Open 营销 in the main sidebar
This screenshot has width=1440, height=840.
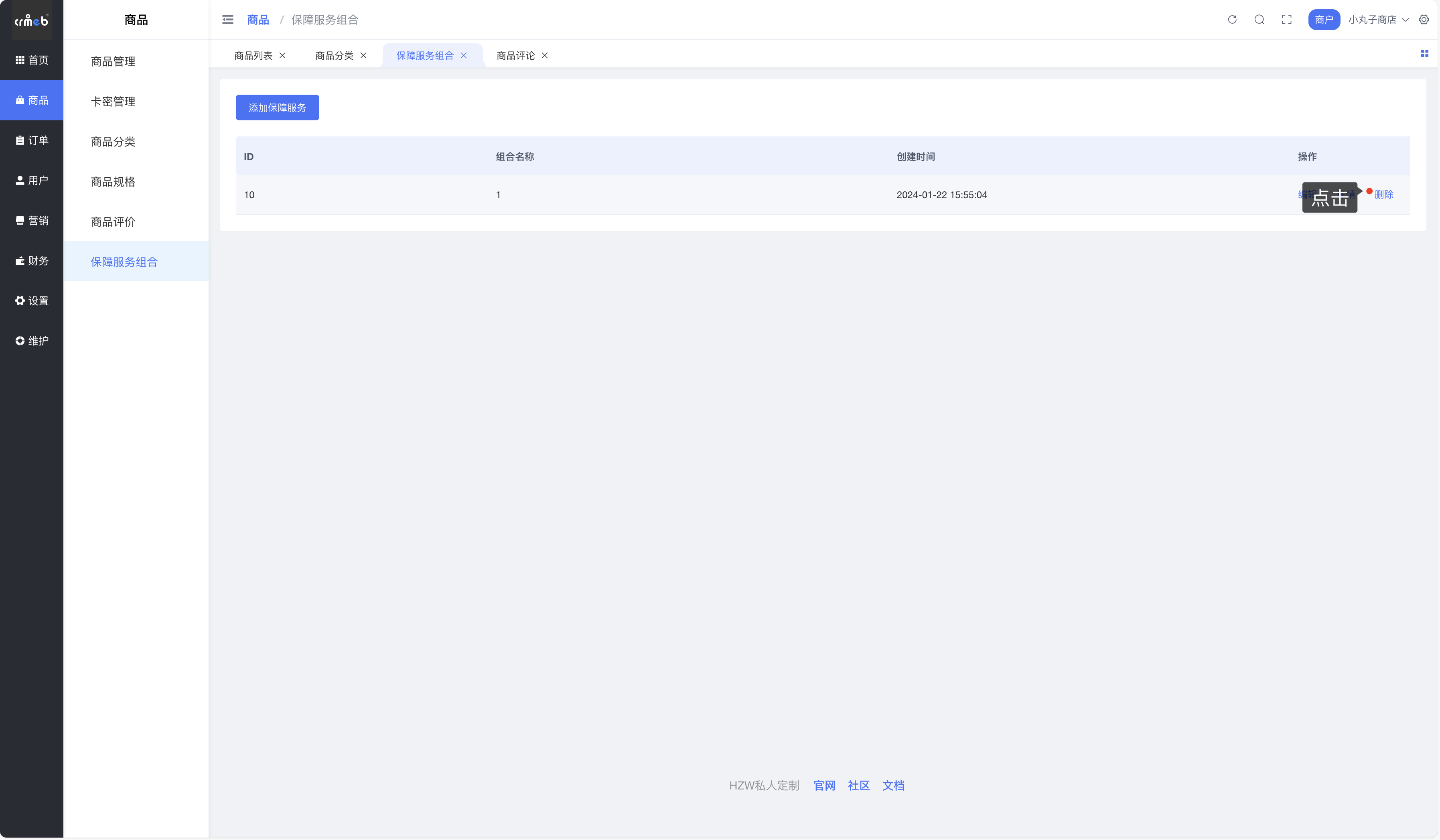[x=31, y=221]
